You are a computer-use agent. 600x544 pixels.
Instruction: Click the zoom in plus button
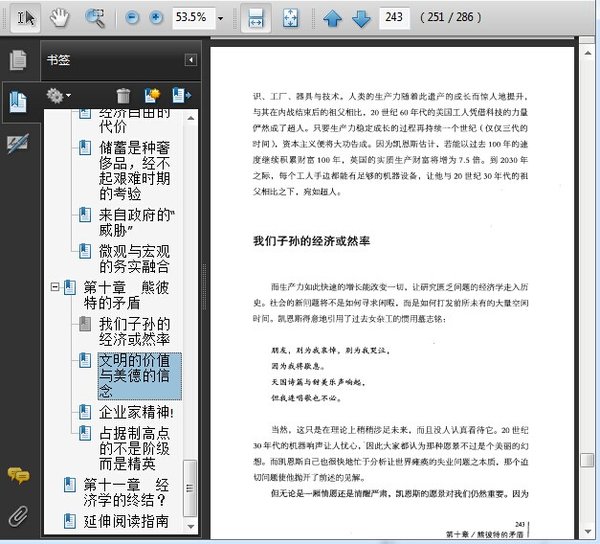coord(156,17)
